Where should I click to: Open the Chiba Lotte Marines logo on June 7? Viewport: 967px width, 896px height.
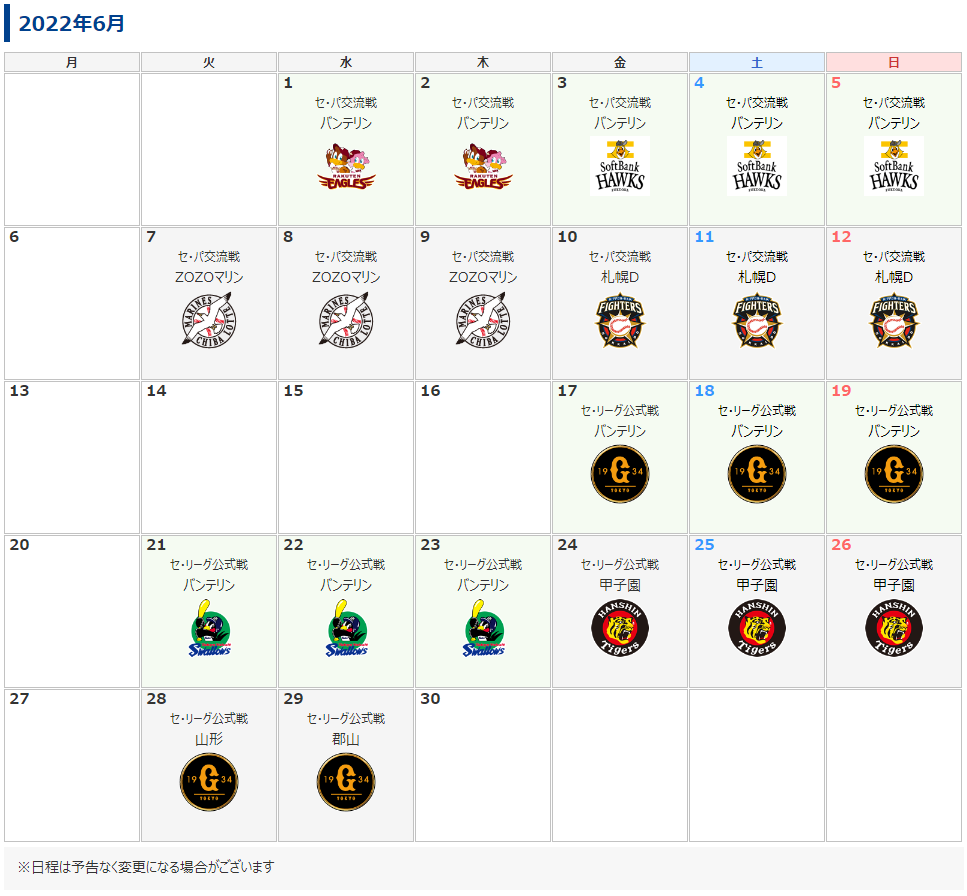click(209, 320)
